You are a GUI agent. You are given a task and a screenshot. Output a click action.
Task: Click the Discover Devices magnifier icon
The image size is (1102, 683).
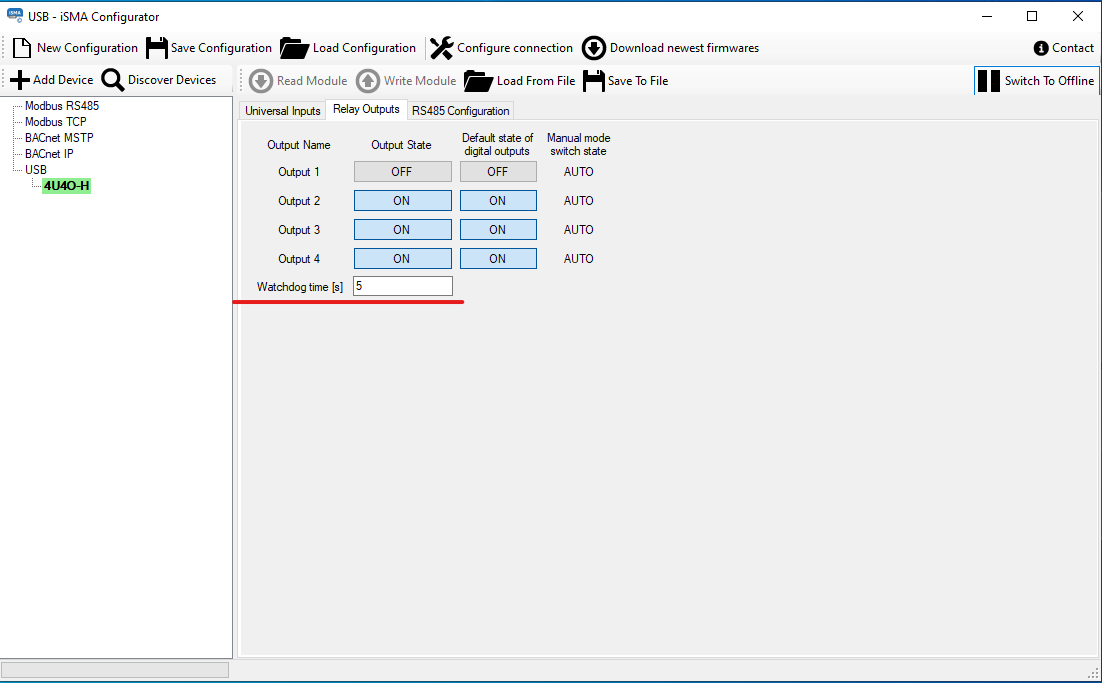click(113, 80)
